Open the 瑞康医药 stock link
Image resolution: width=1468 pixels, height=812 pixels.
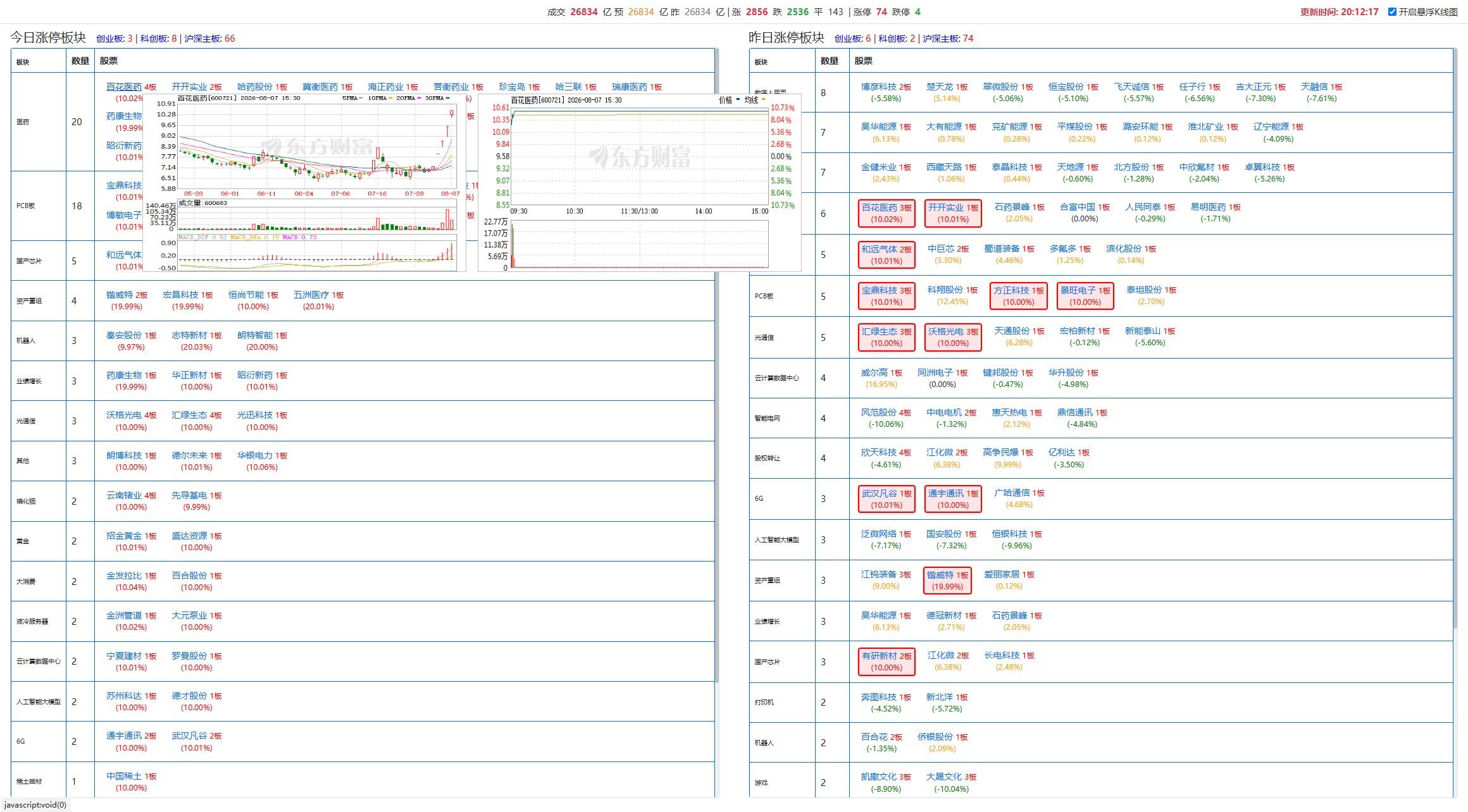click(x=630, y=87)
